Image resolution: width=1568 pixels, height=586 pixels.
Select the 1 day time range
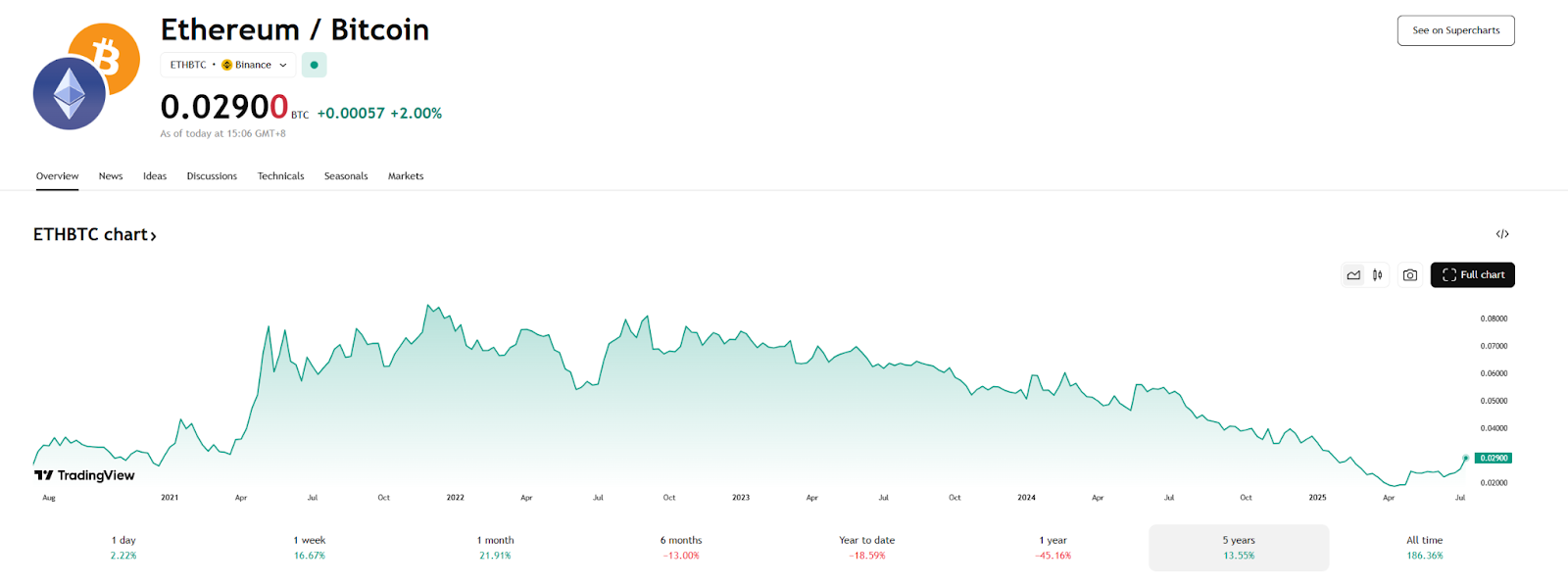pyautogui.click(x=123, y=548)
